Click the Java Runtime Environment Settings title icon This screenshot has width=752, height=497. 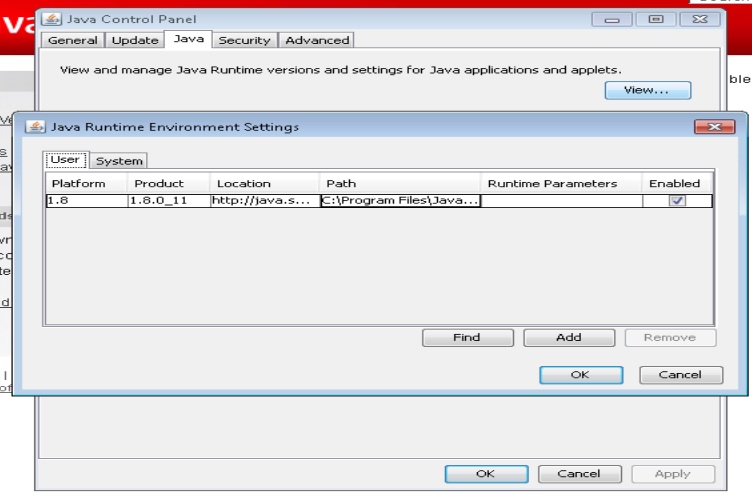35,127
